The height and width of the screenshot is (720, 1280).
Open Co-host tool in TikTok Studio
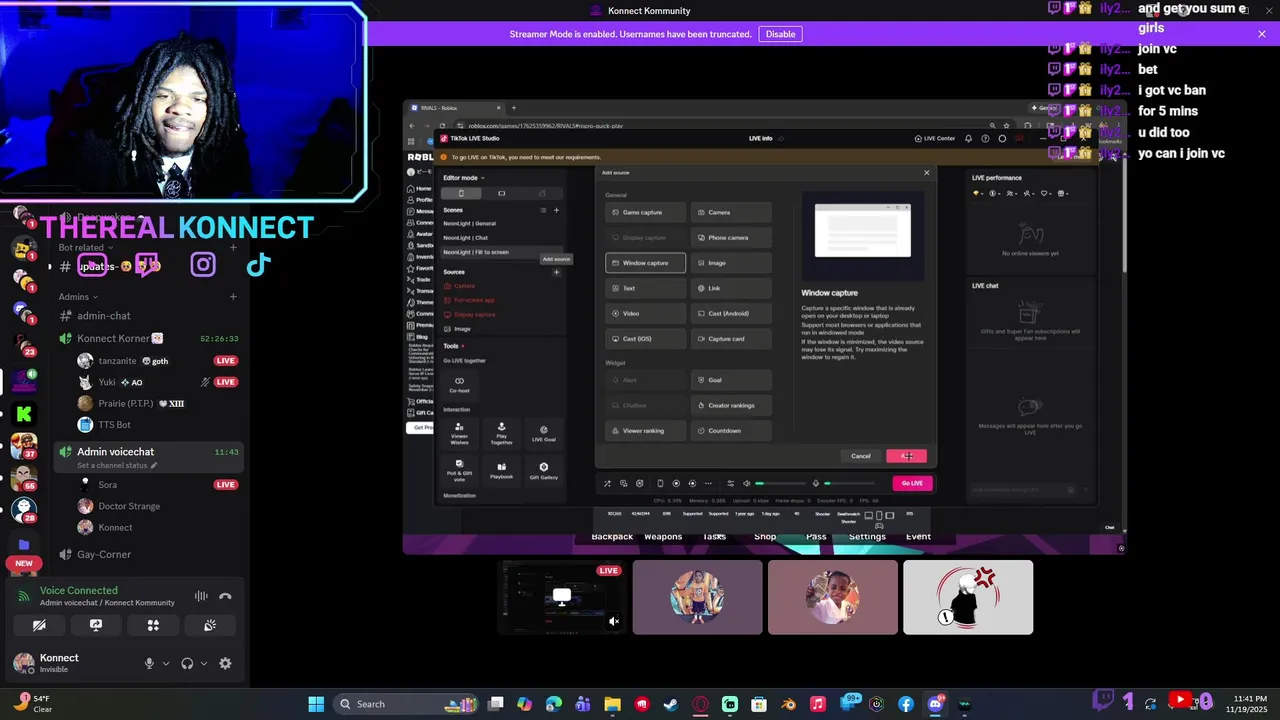coord(459,384)
